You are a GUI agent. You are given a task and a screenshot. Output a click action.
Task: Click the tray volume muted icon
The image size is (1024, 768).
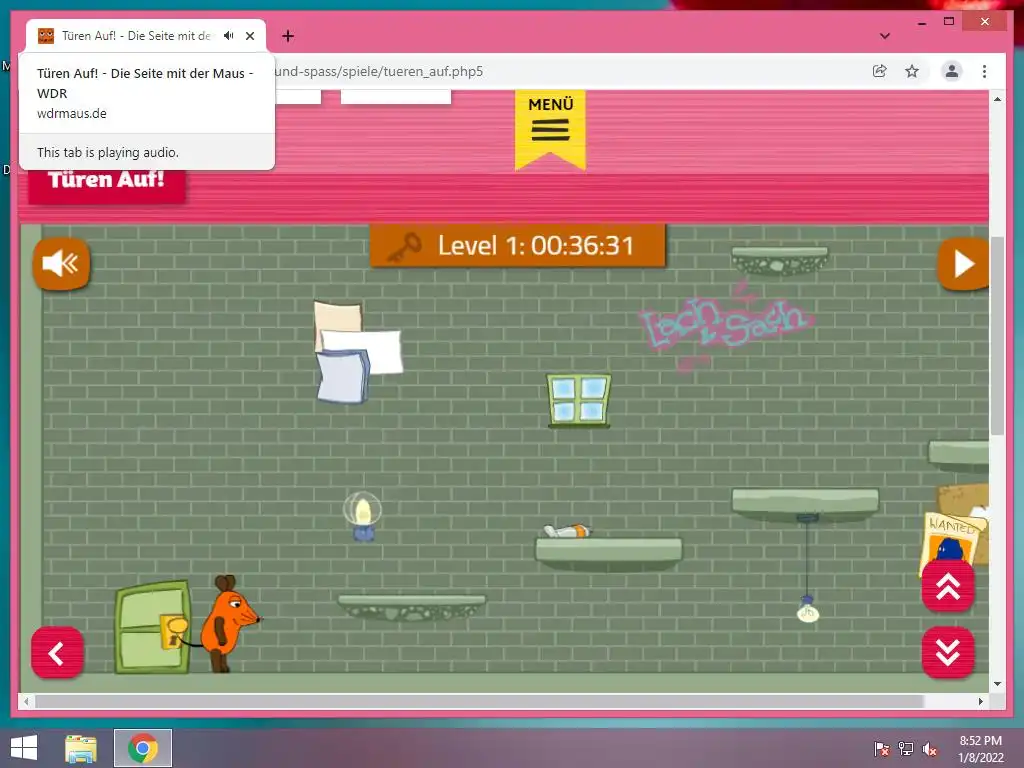930,749
